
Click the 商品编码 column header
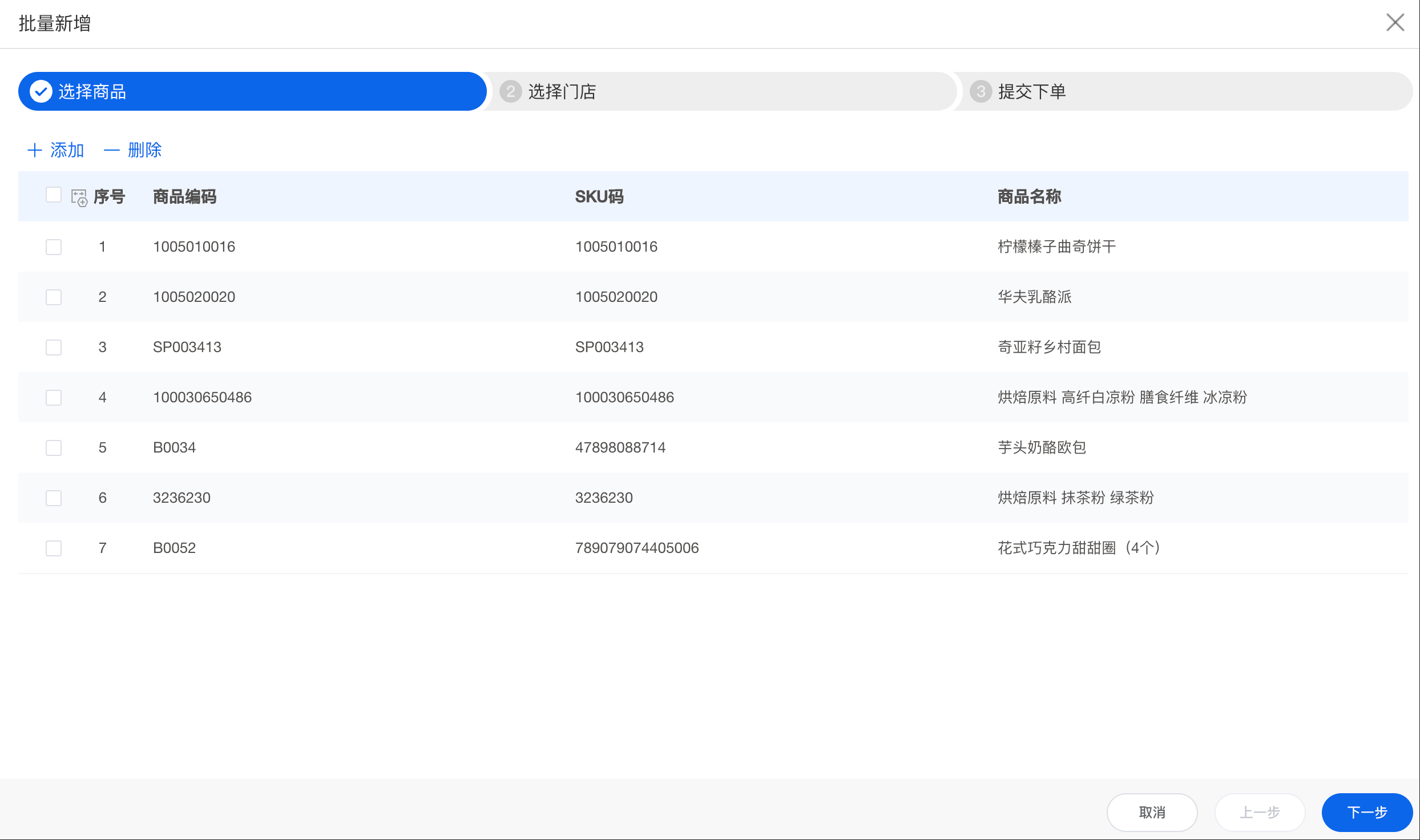tap(184, 197)
